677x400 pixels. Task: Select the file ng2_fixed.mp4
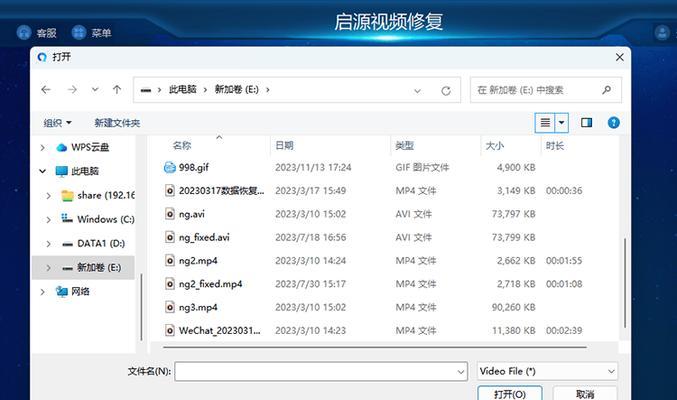click(211, 284)
